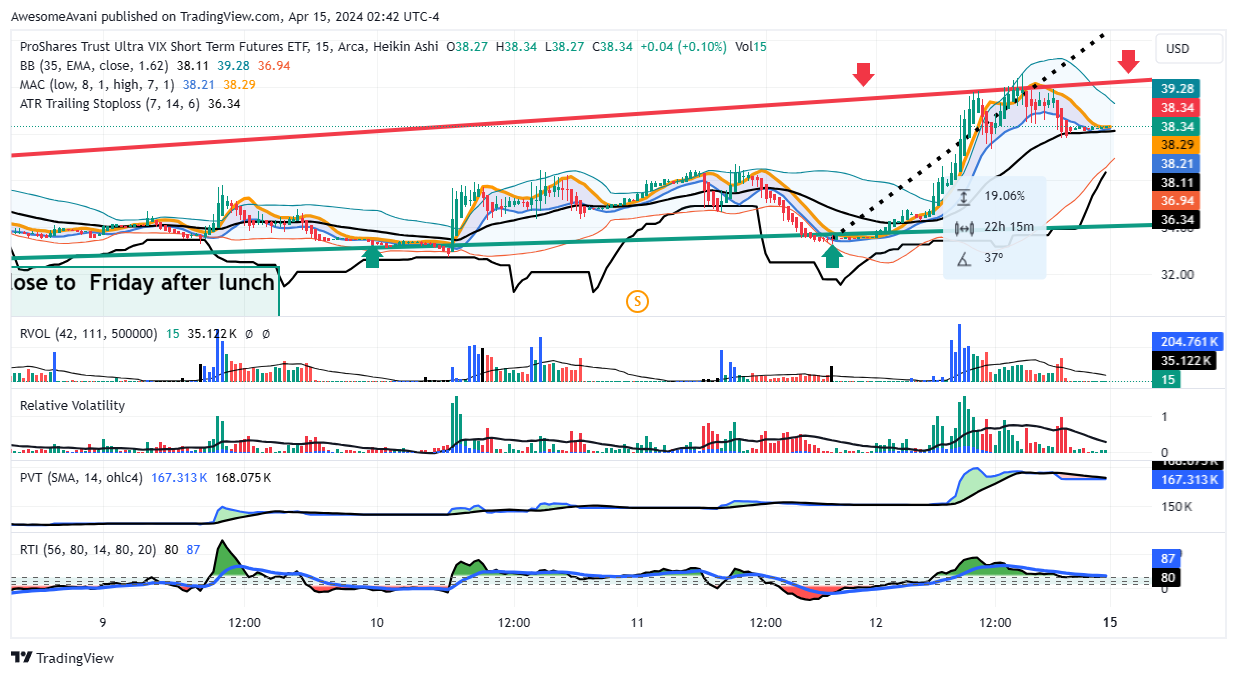Screen dimensions: 1237x677
Task: Click the RVOL (42, 111, 500000) legend
Action: (88, 333)
